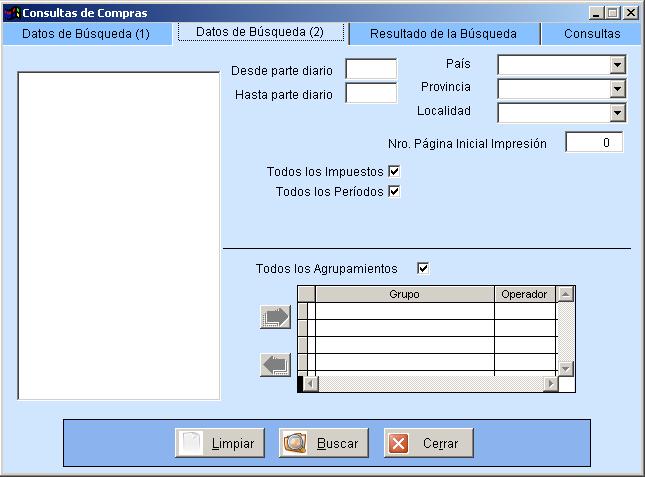Expand the Provincia dropdown
Image resolution: width=645 pixels, height=477 pixels.
click(x=617, y=89)
